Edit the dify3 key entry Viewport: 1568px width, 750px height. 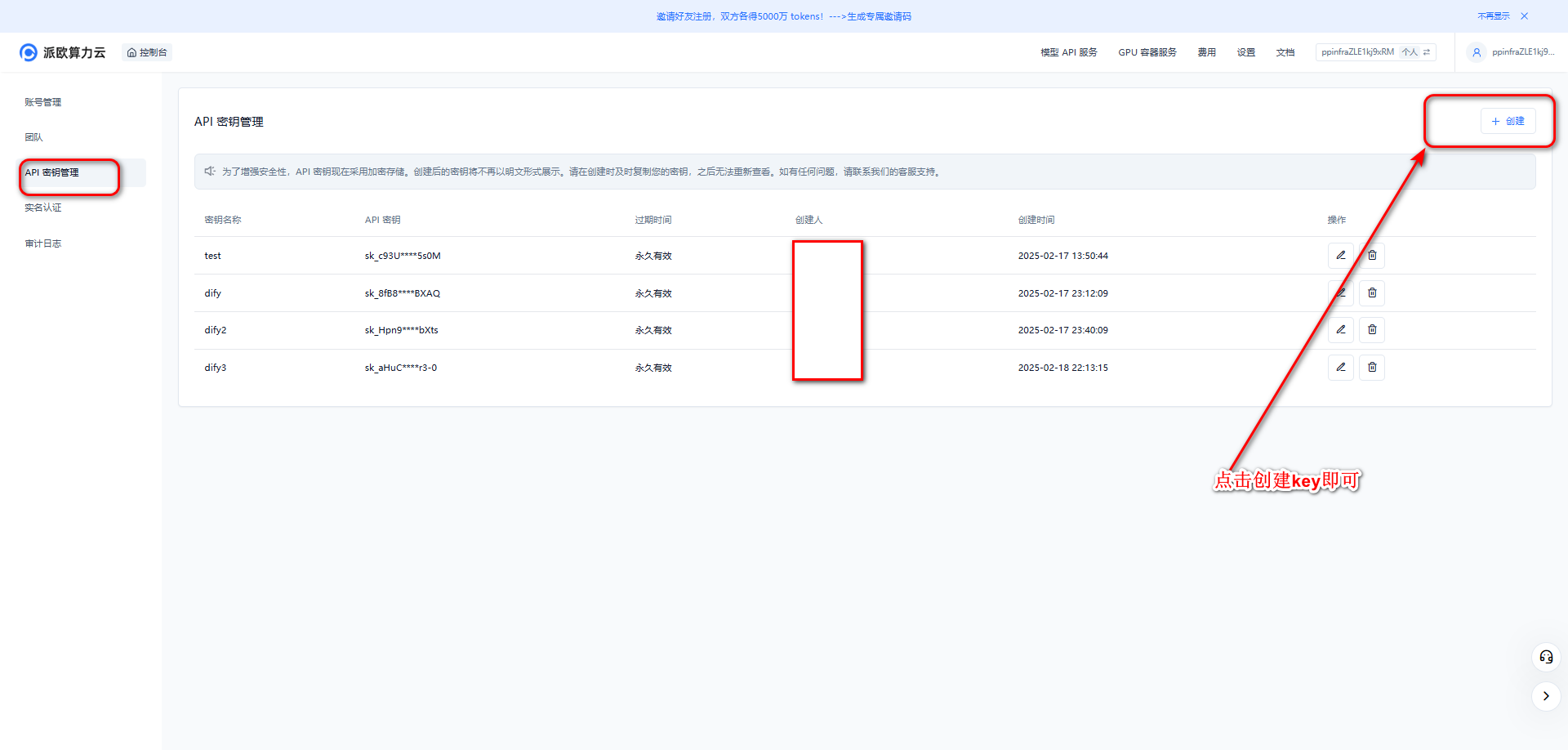point(1340,368)
